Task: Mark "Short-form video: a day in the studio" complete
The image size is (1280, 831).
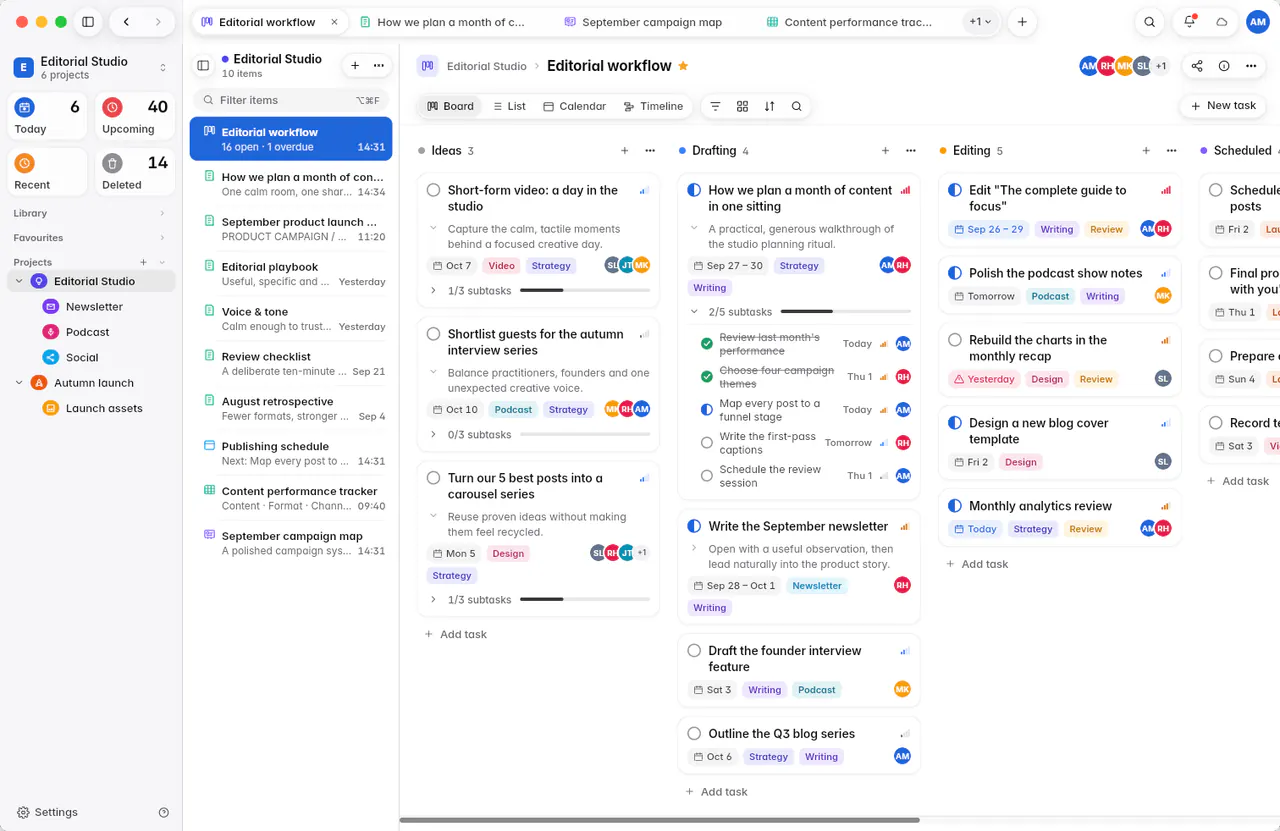Action: pos(434,190)
